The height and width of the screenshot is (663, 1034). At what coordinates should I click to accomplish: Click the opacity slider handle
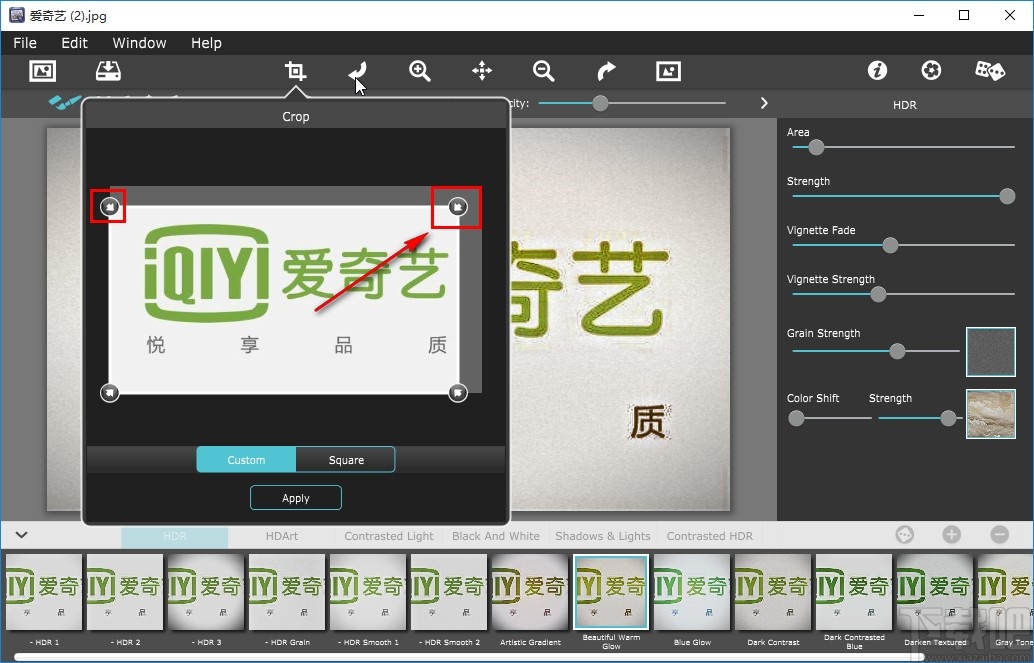pos(600,103)
